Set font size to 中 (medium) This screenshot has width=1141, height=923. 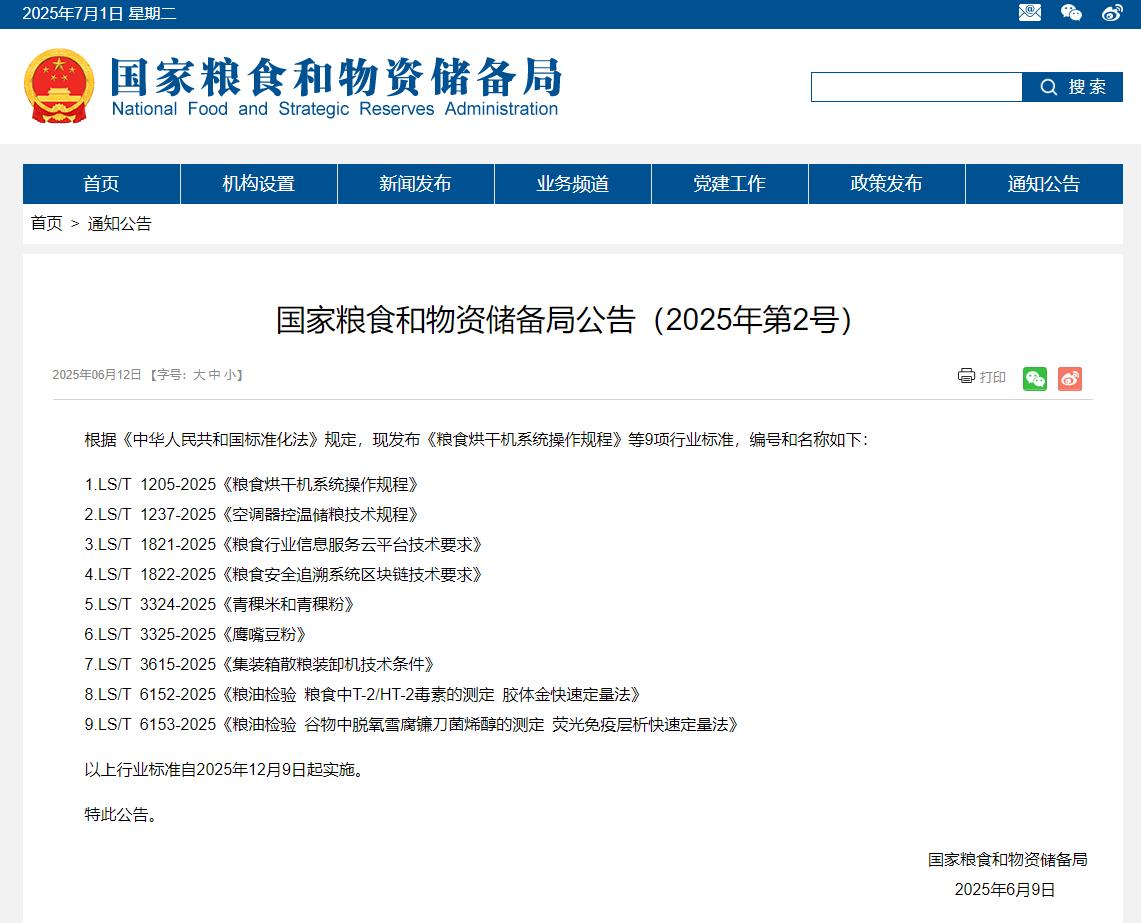point(214,375)
